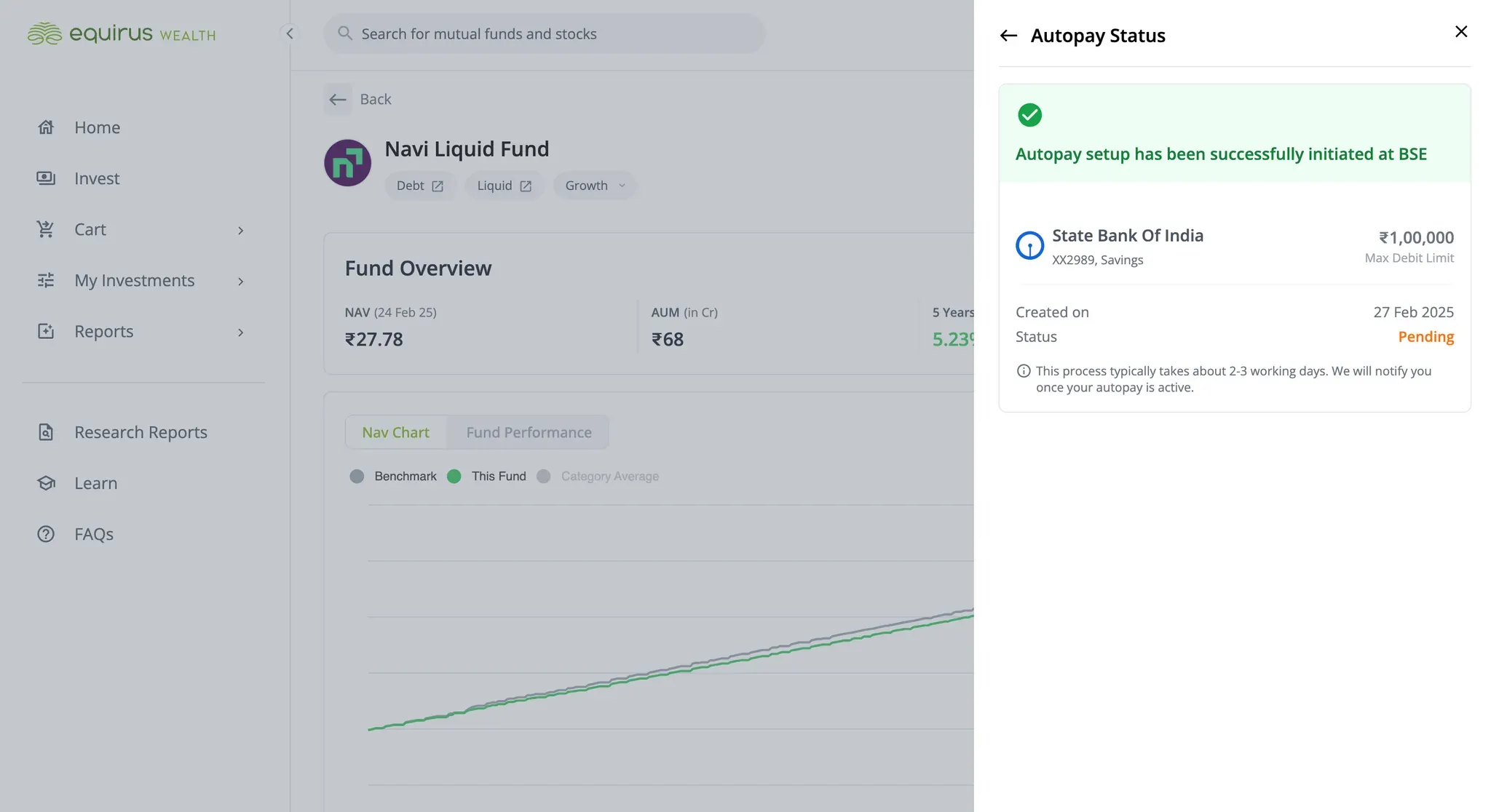Click the FAQs question mark icon
Screen dimensions: 1491x812
point(46,534)
